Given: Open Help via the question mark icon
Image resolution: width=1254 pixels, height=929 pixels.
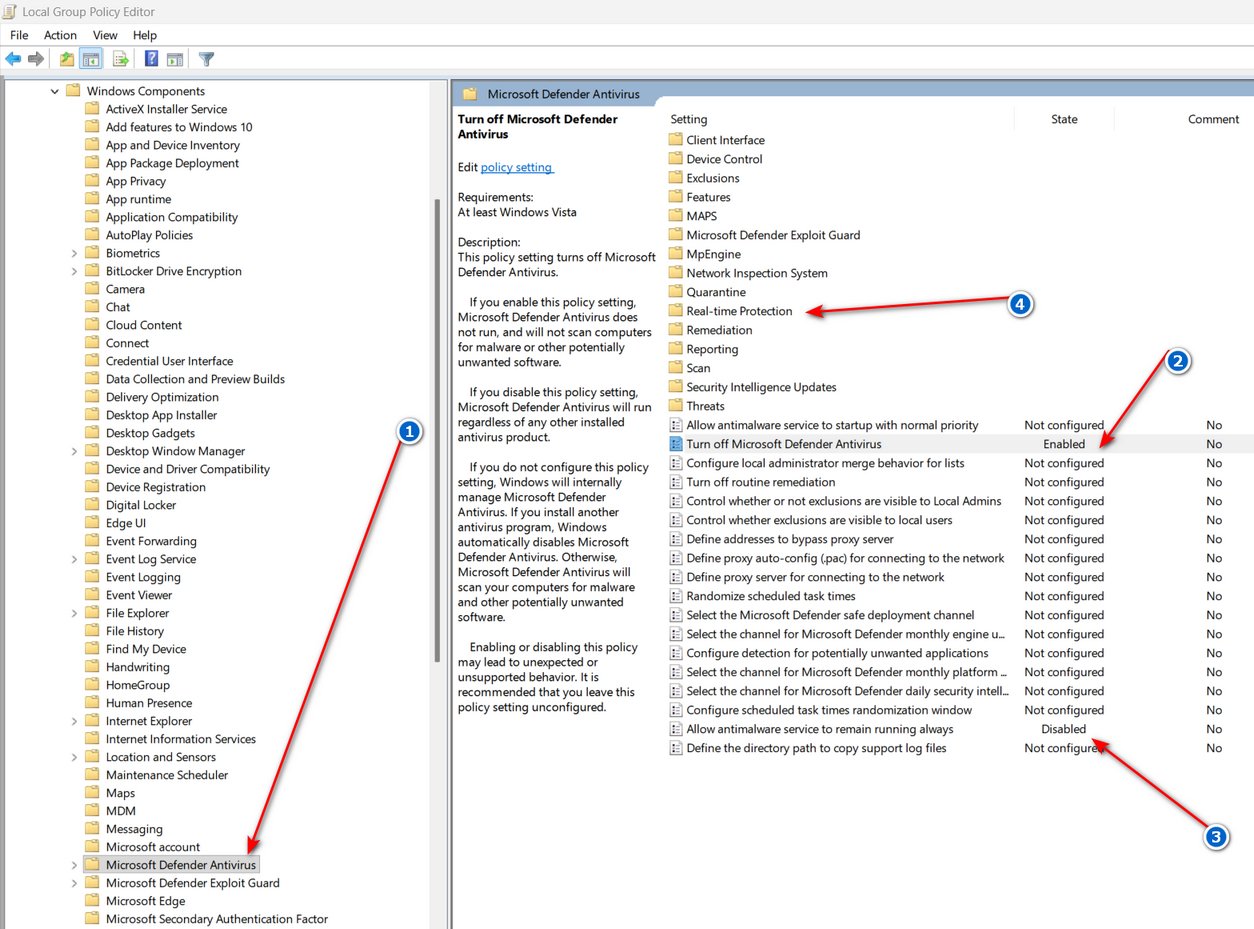Looking at the screenshot, I should 151,59.
